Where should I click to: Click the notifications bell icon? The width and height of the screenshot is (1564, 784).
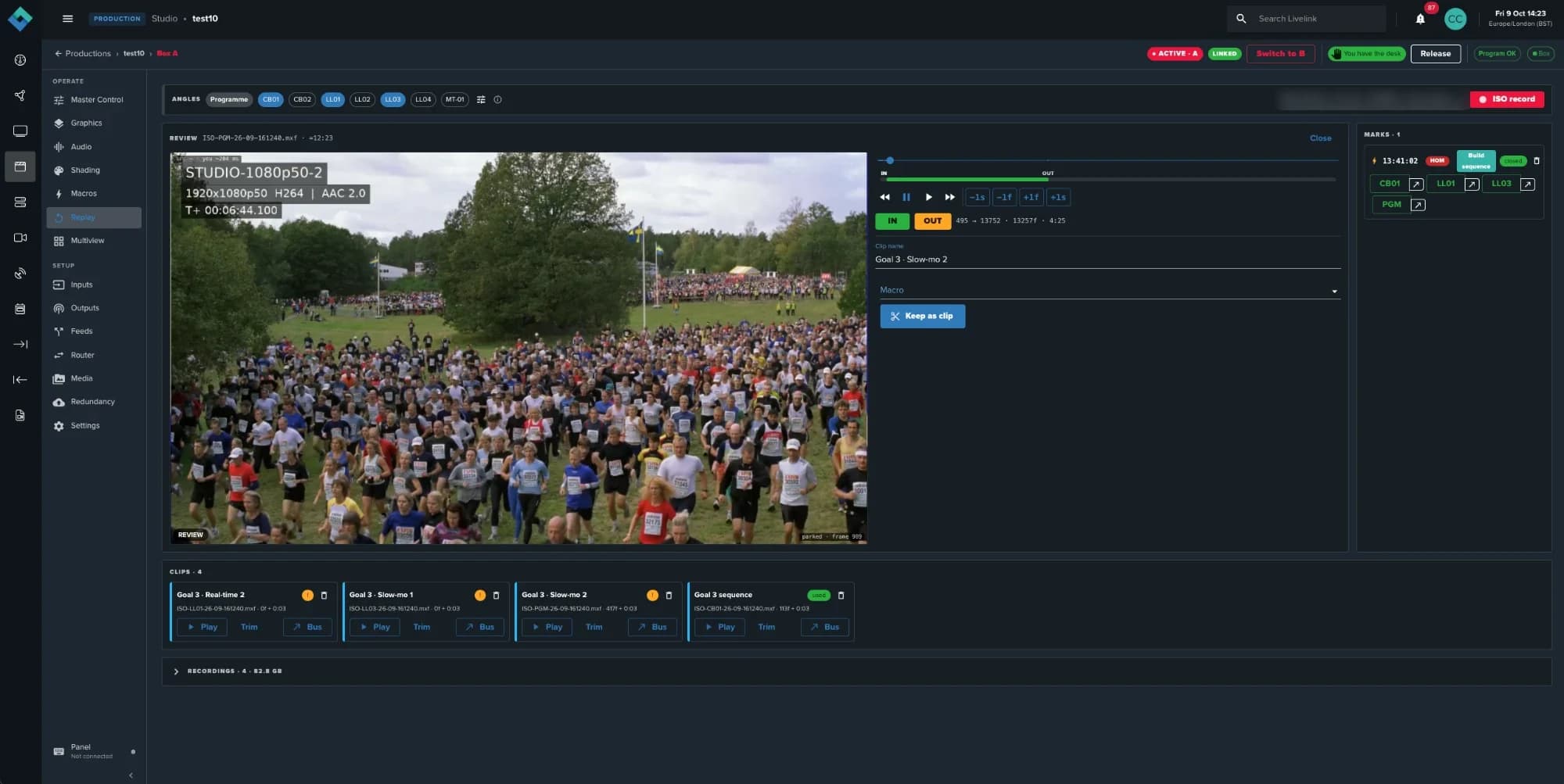point(1420,19)
